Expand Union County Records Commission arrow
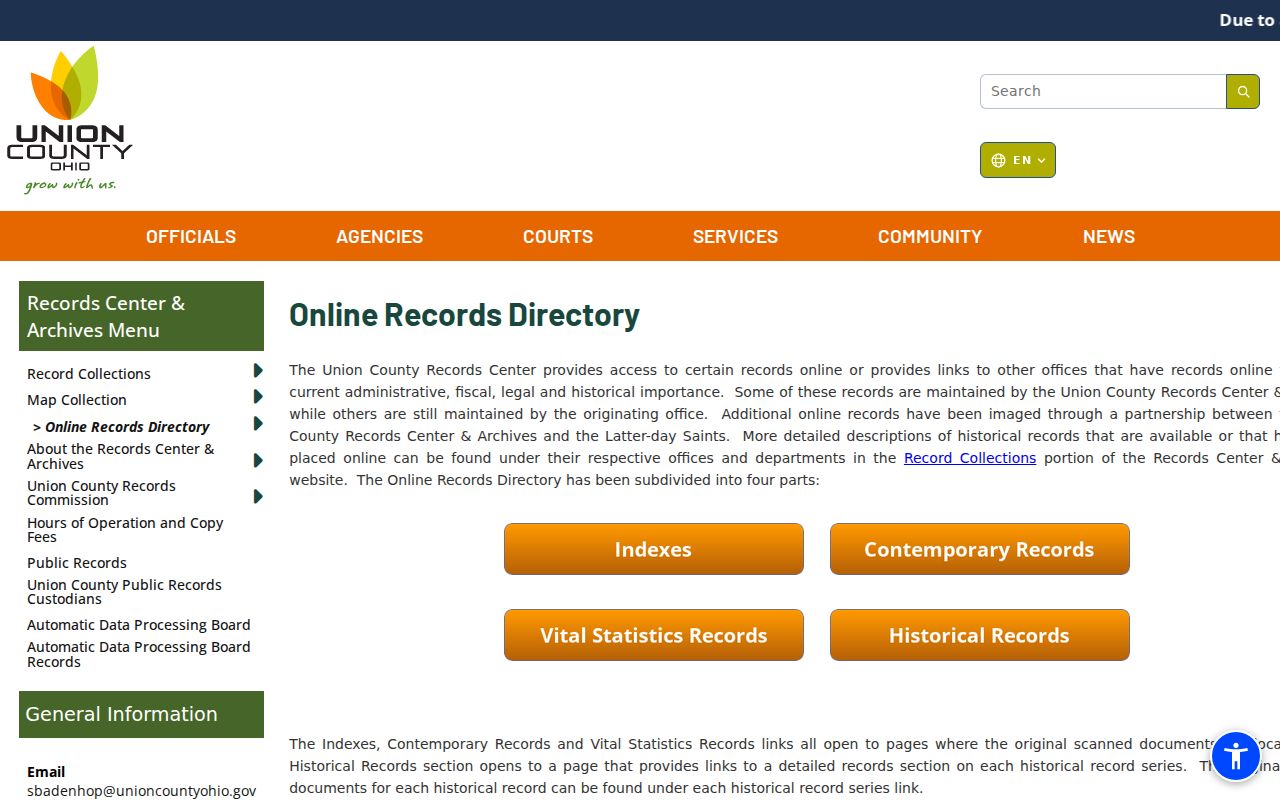This screenshot has width=1280, height=800. (x=258, y=496)
